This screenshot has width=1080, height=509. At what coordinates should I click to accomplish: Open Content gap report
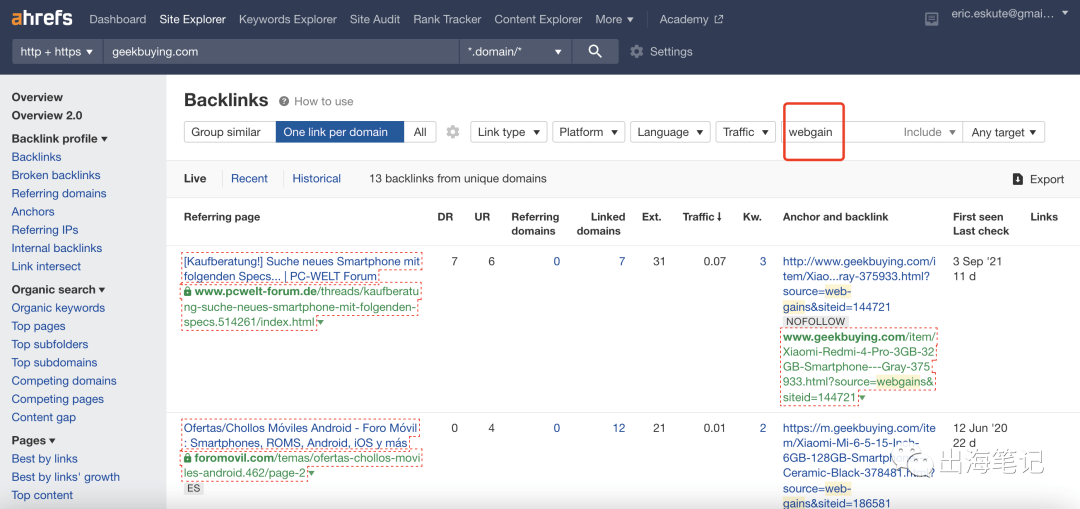tap(44, 417)
